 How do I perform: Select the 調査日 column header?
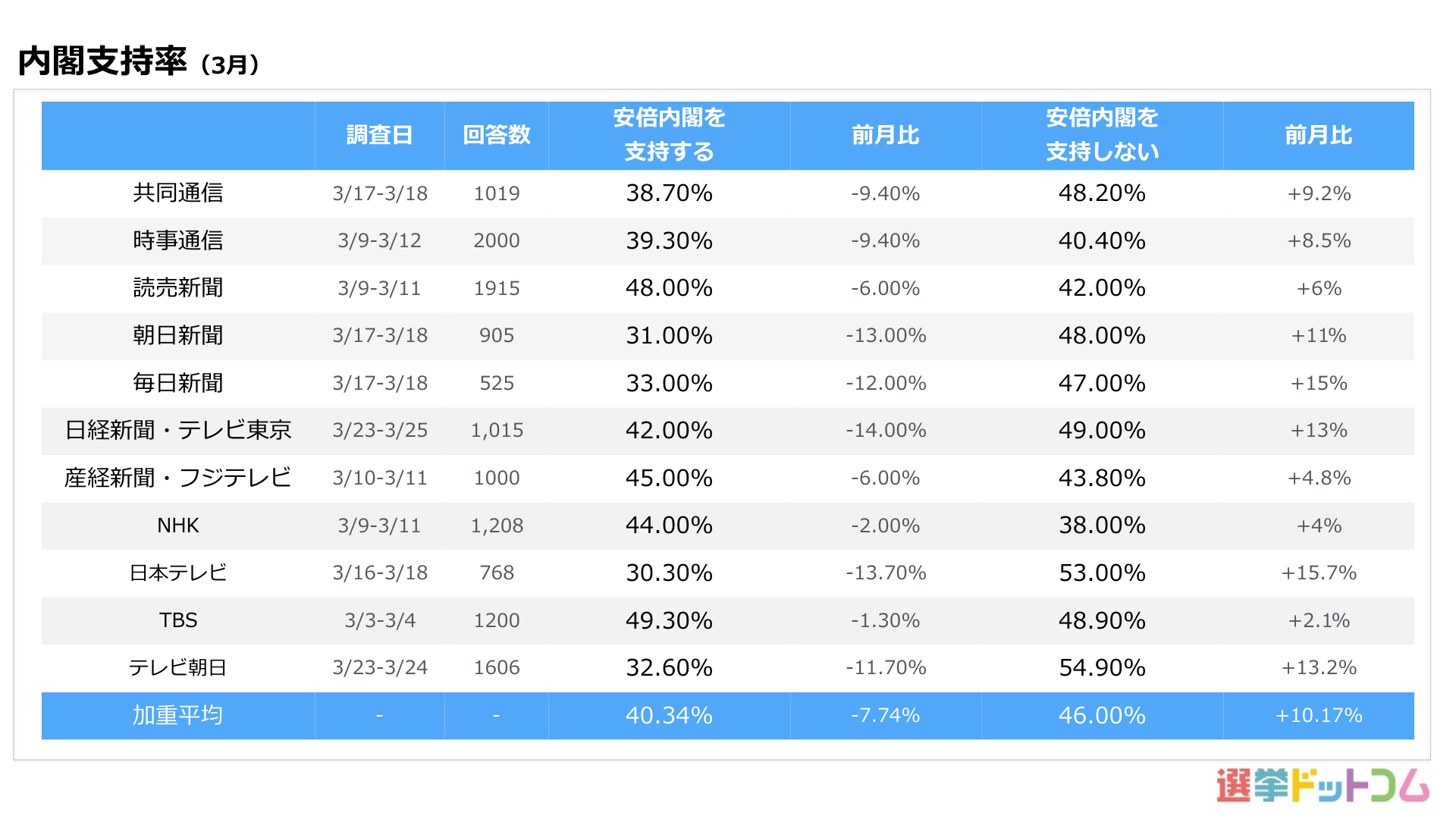click(379, 135)
